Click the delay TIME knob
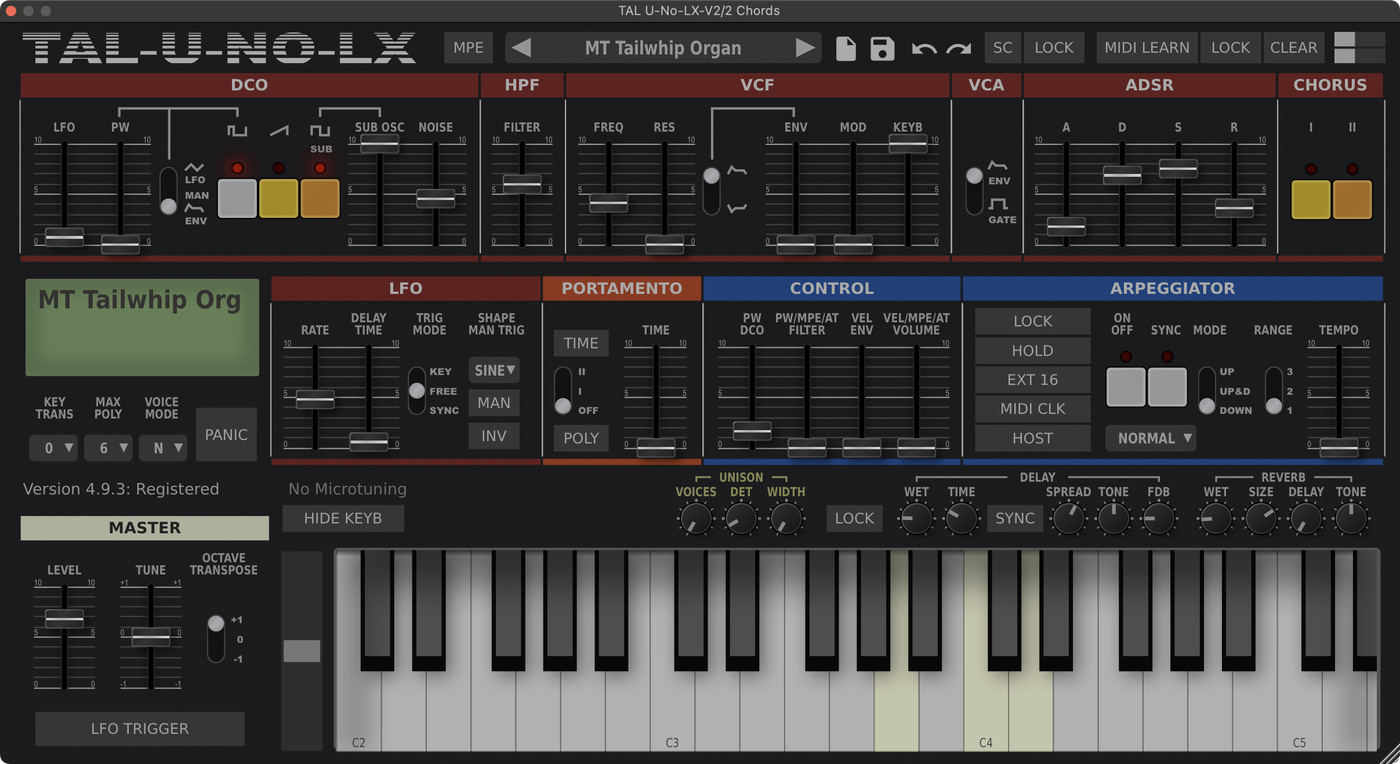The height and width of the screenshot is (764, 1400). click(x=961, y=518)
